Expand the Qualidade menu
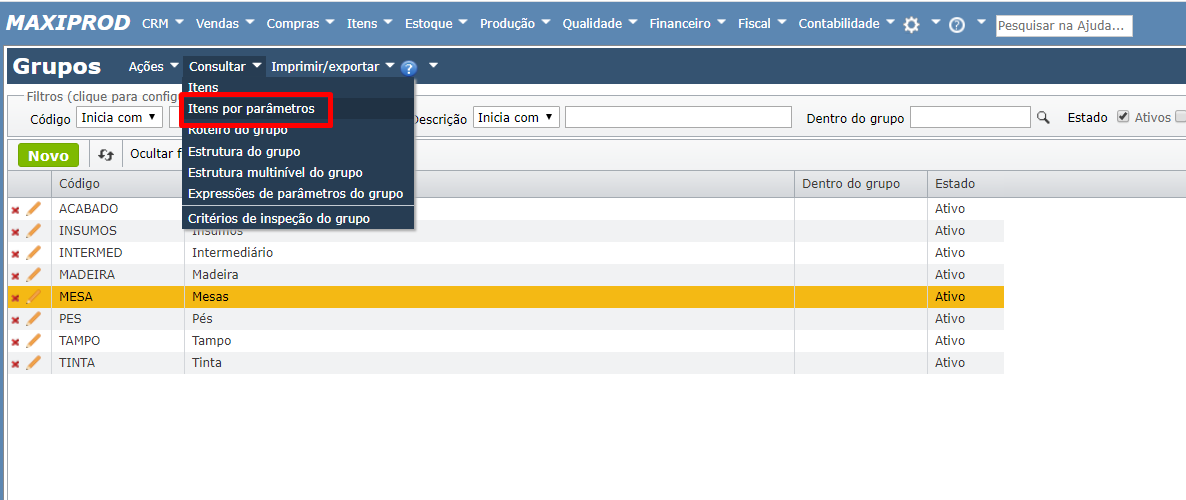 (x=600, y=23)
